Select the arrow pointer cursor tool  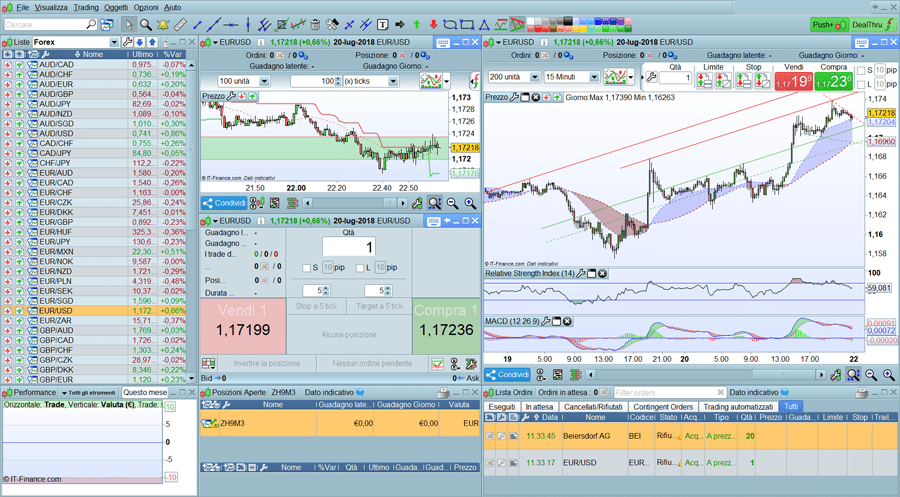coord(129,25)
